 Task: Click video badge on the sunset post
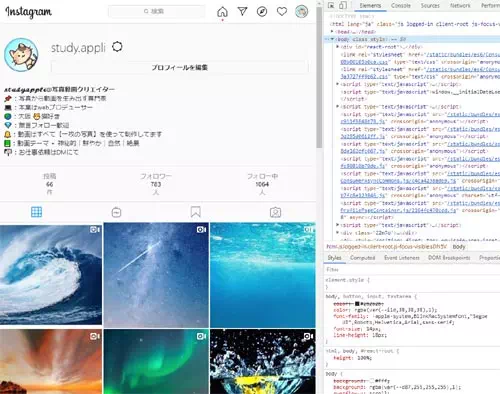coord(95,336)
